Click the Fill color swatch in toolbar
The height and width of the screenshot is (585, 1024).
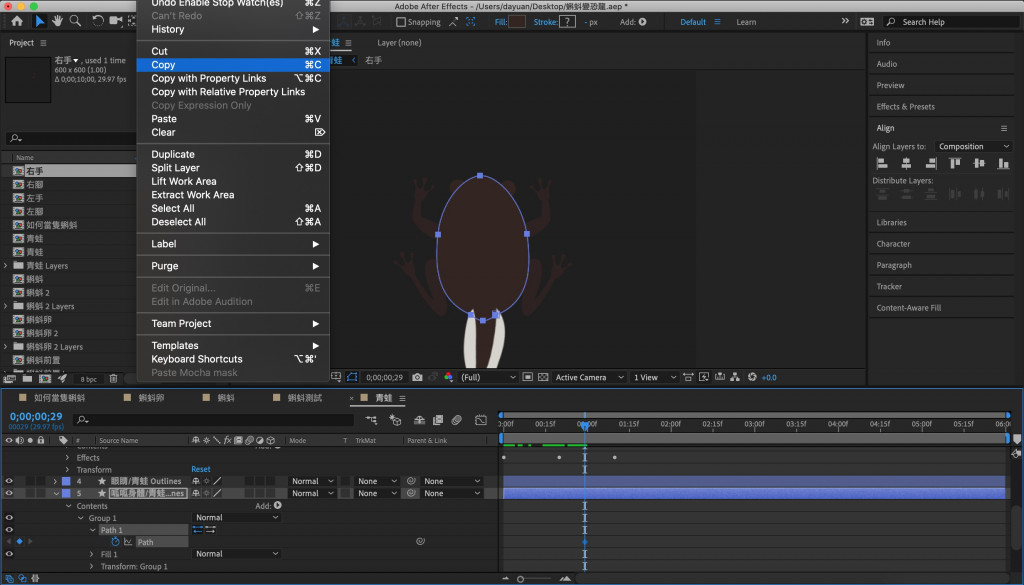[x=517, y=22]
